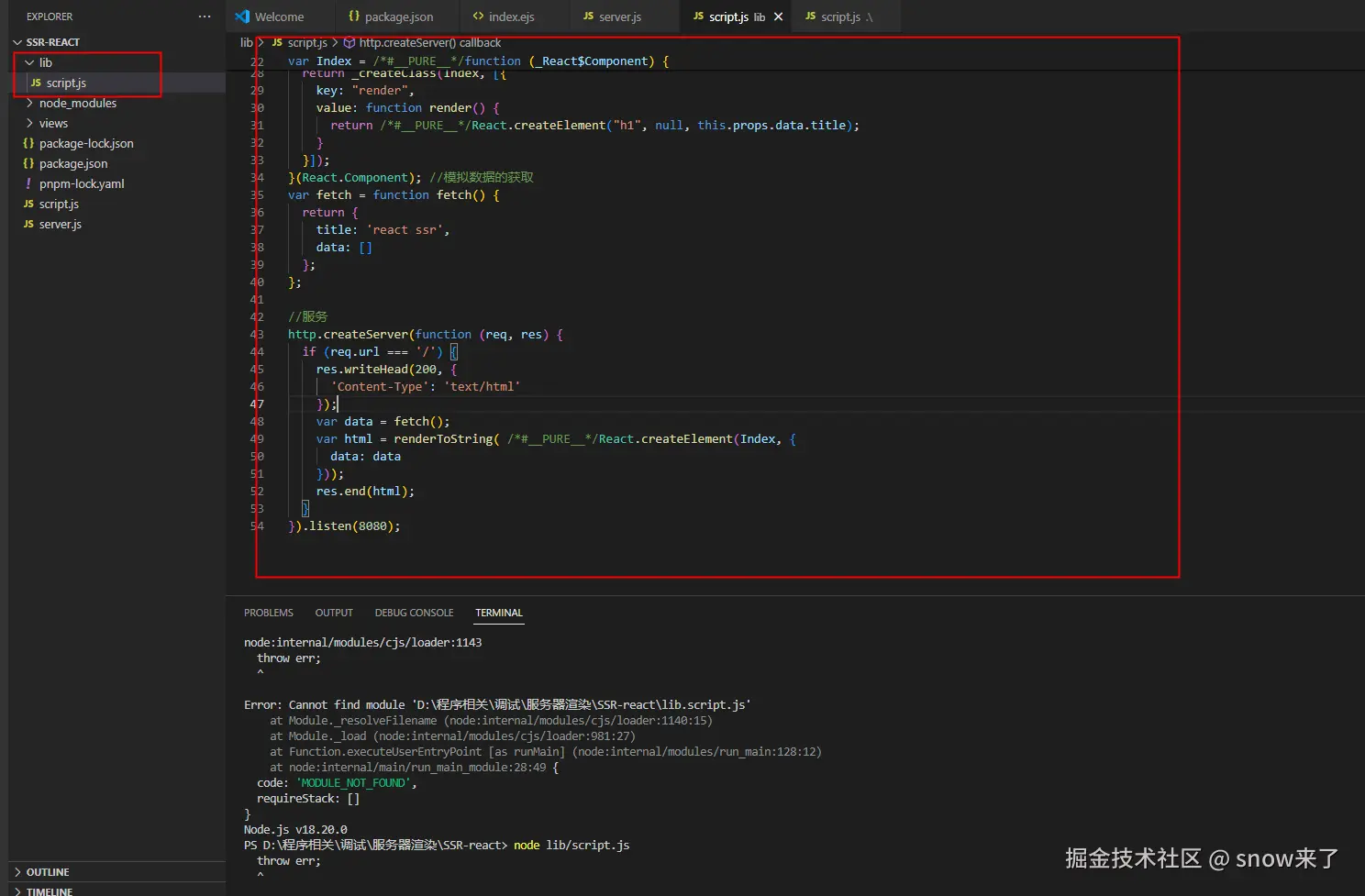Open root script.js in explorer
The image size is (1365, 896).
(59, 204)
